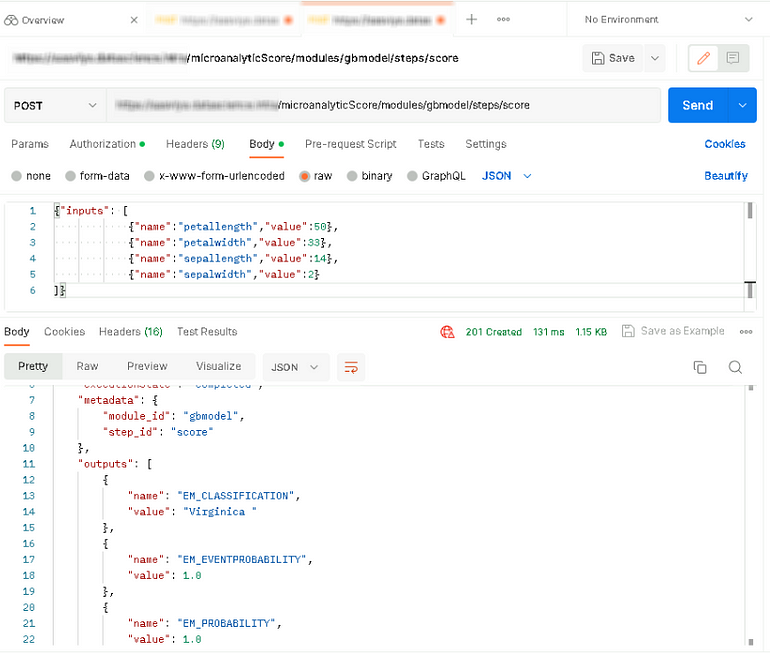Image resolution: width=770 pixels, height=654 pixels.
Task: Open the Pre-request Script tab
Action: click(350, 144)
